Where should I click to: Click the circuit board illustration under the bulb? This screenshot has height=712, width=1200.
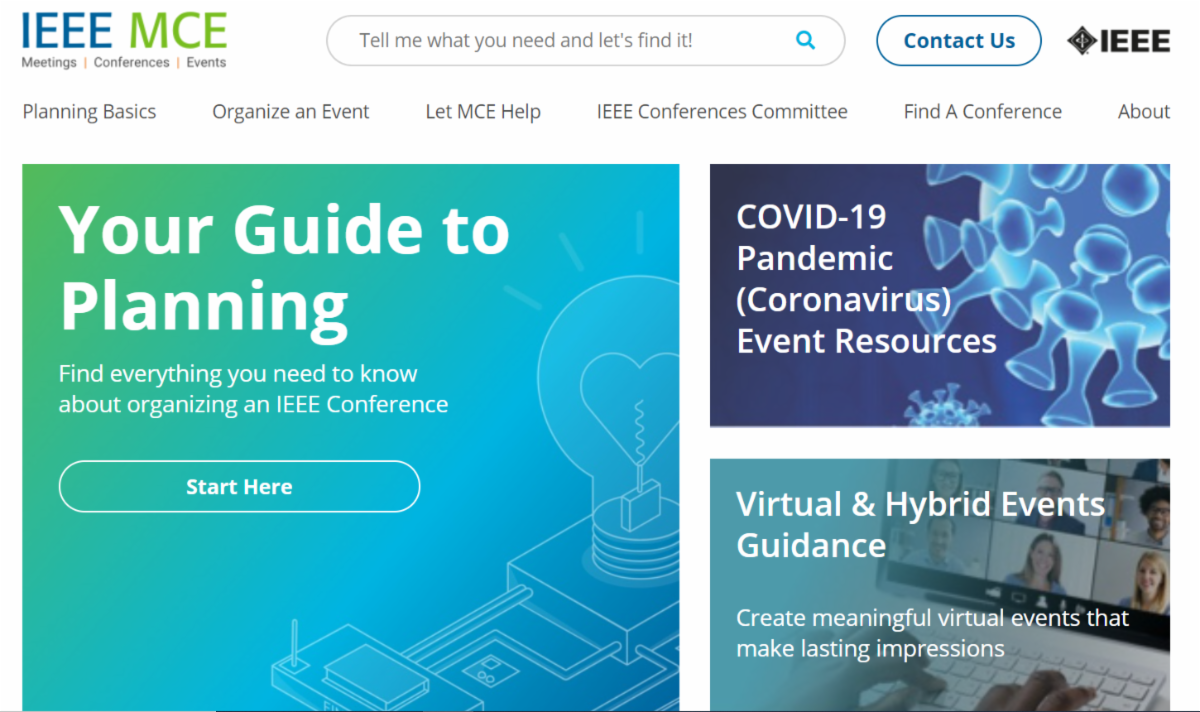tap(470, 640)
